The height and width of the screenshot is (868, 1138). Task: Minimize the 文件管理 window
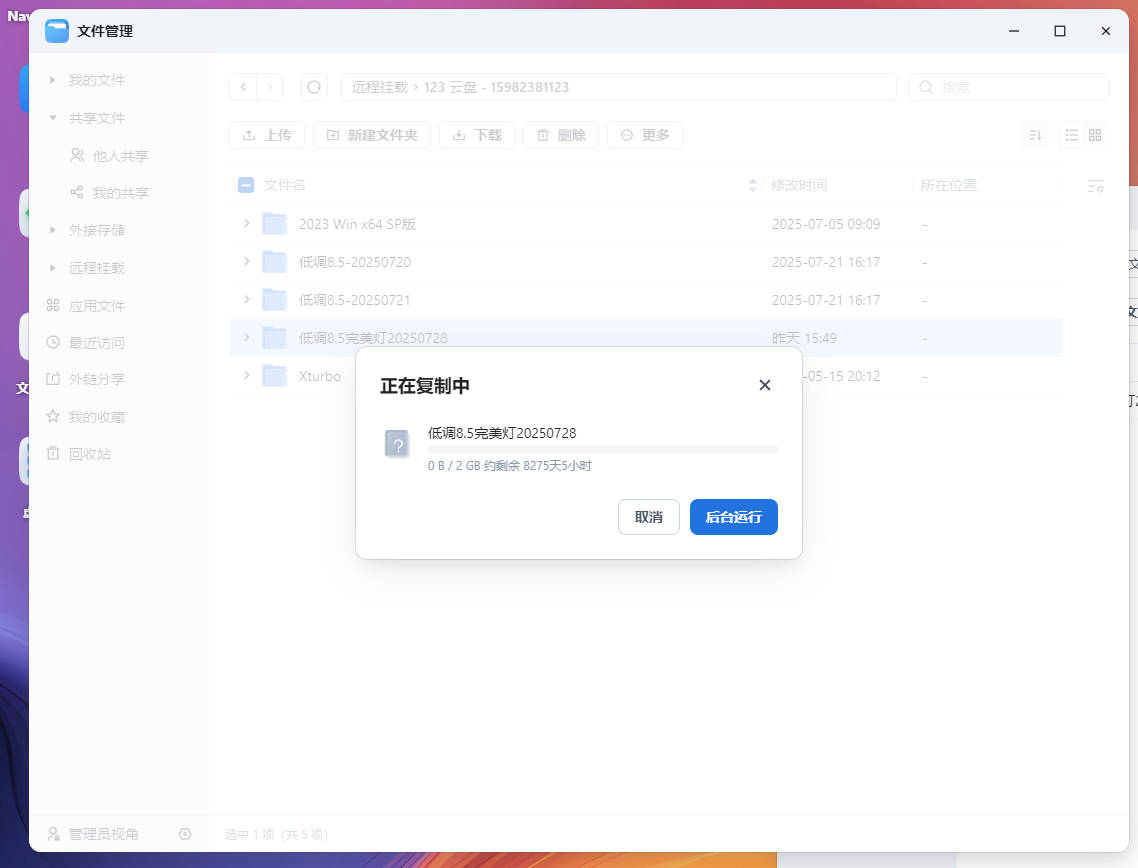point(1014,31)
